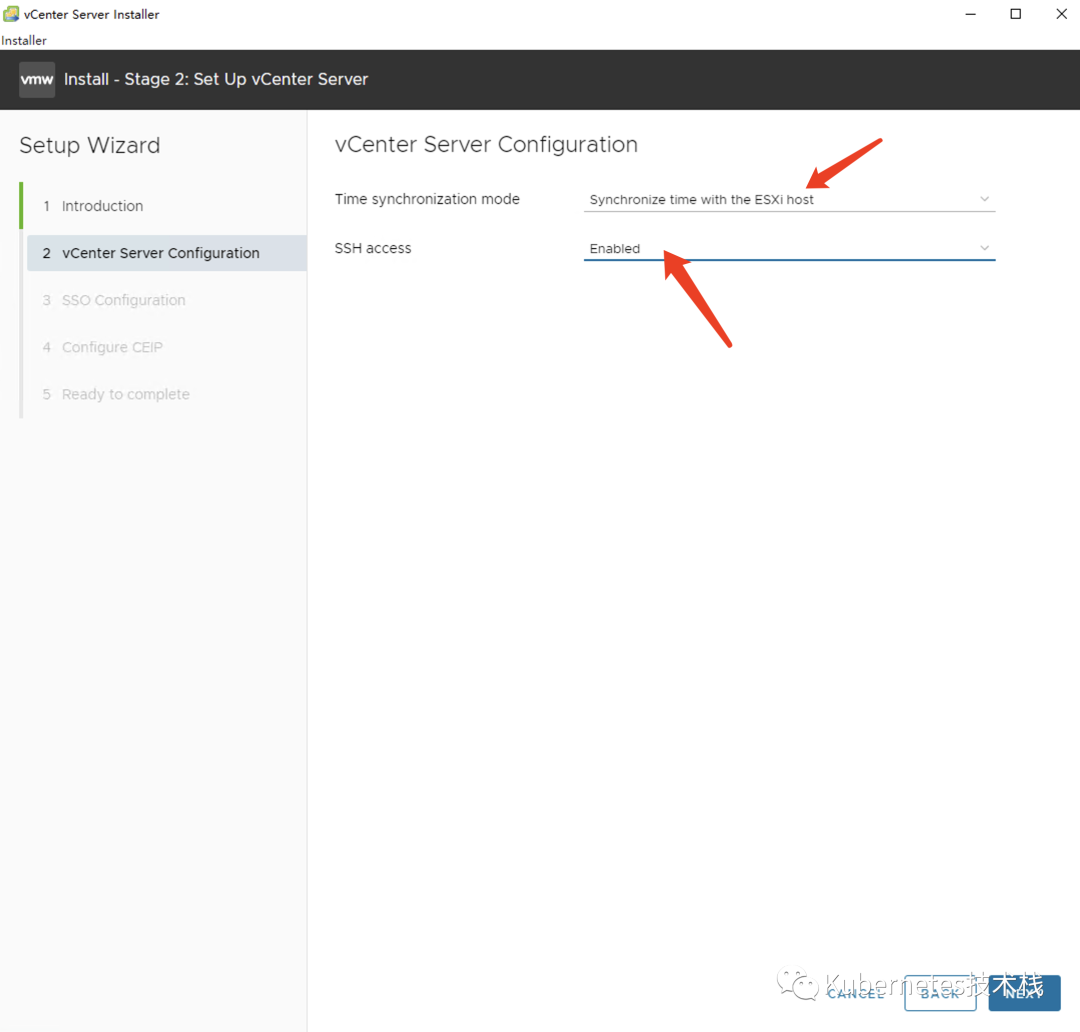Open the Time synchronization mode dropdown

point(789,199)
